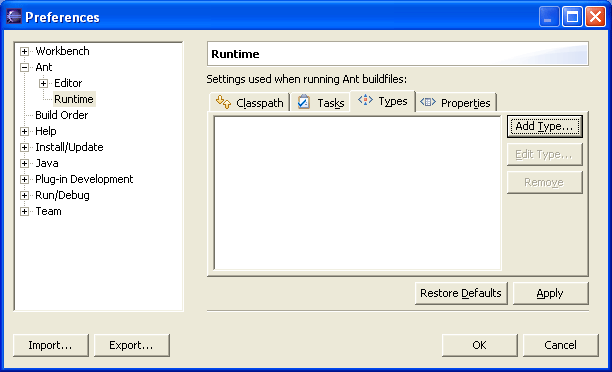The image size is (612, 372).
Task: Expand the Java tree node
Action: coord(24,163)
